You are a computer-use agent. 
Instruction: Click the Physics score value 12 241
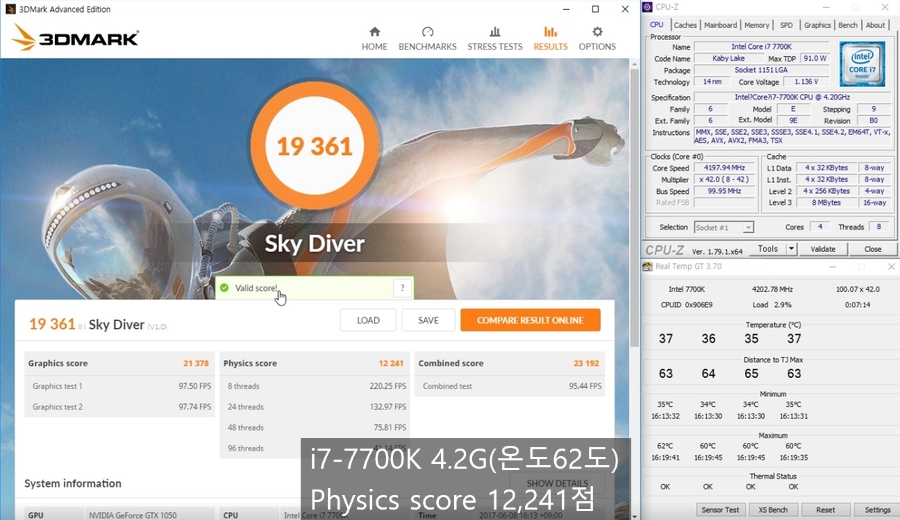[x=391, y=363]
